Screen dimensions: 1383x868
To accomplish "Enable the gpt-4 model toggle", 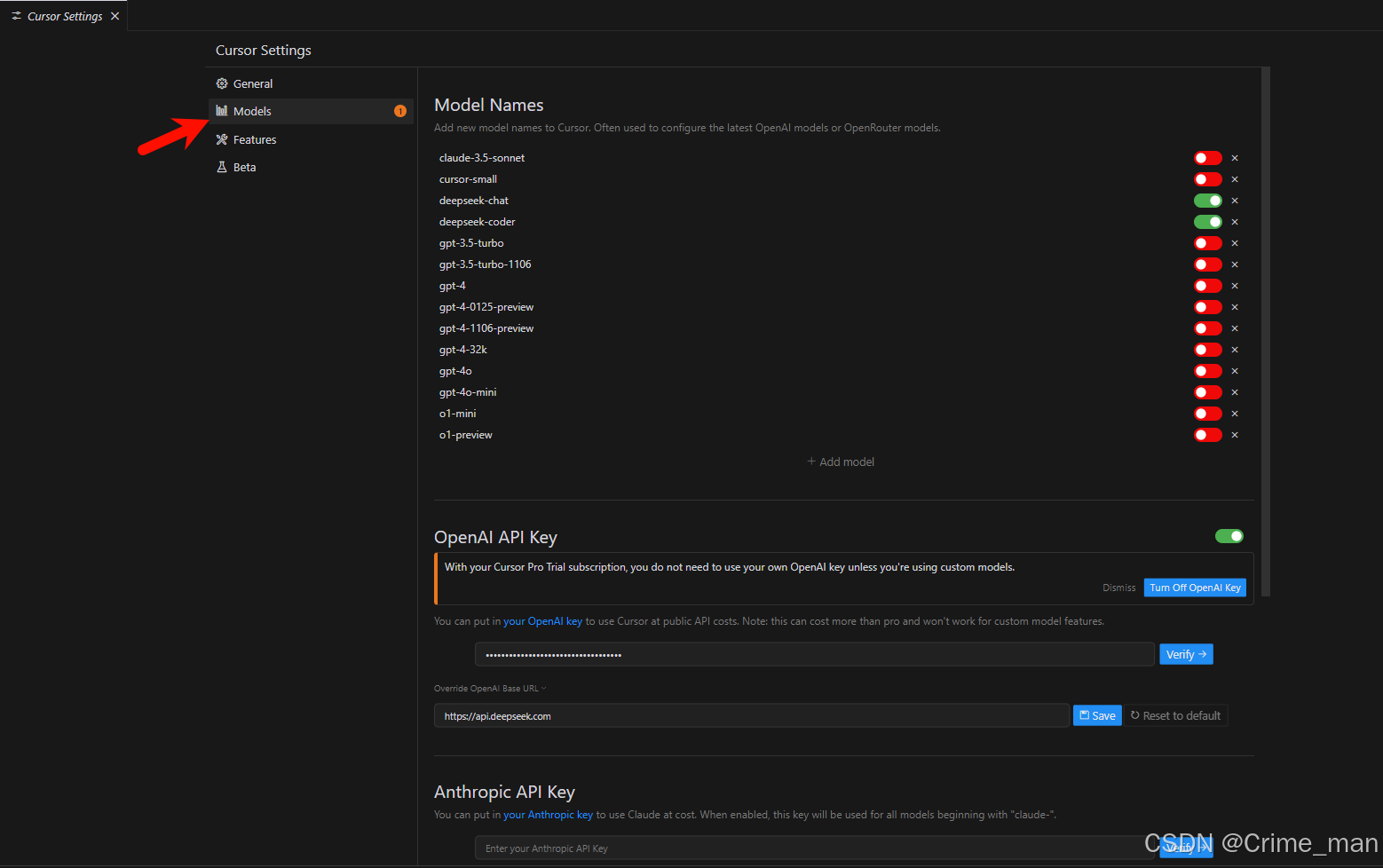I will pyautogui.click(x=1207, y=286).
